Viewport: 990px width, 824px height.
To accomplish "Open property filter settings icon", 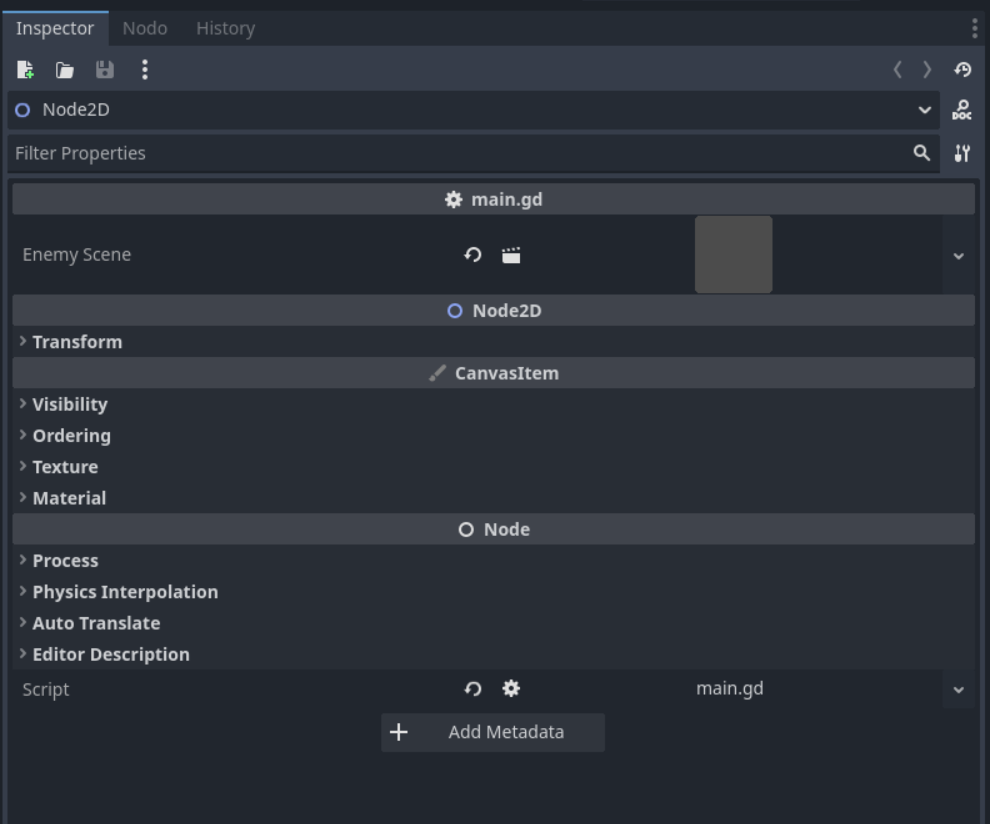I will coord(961,153).
